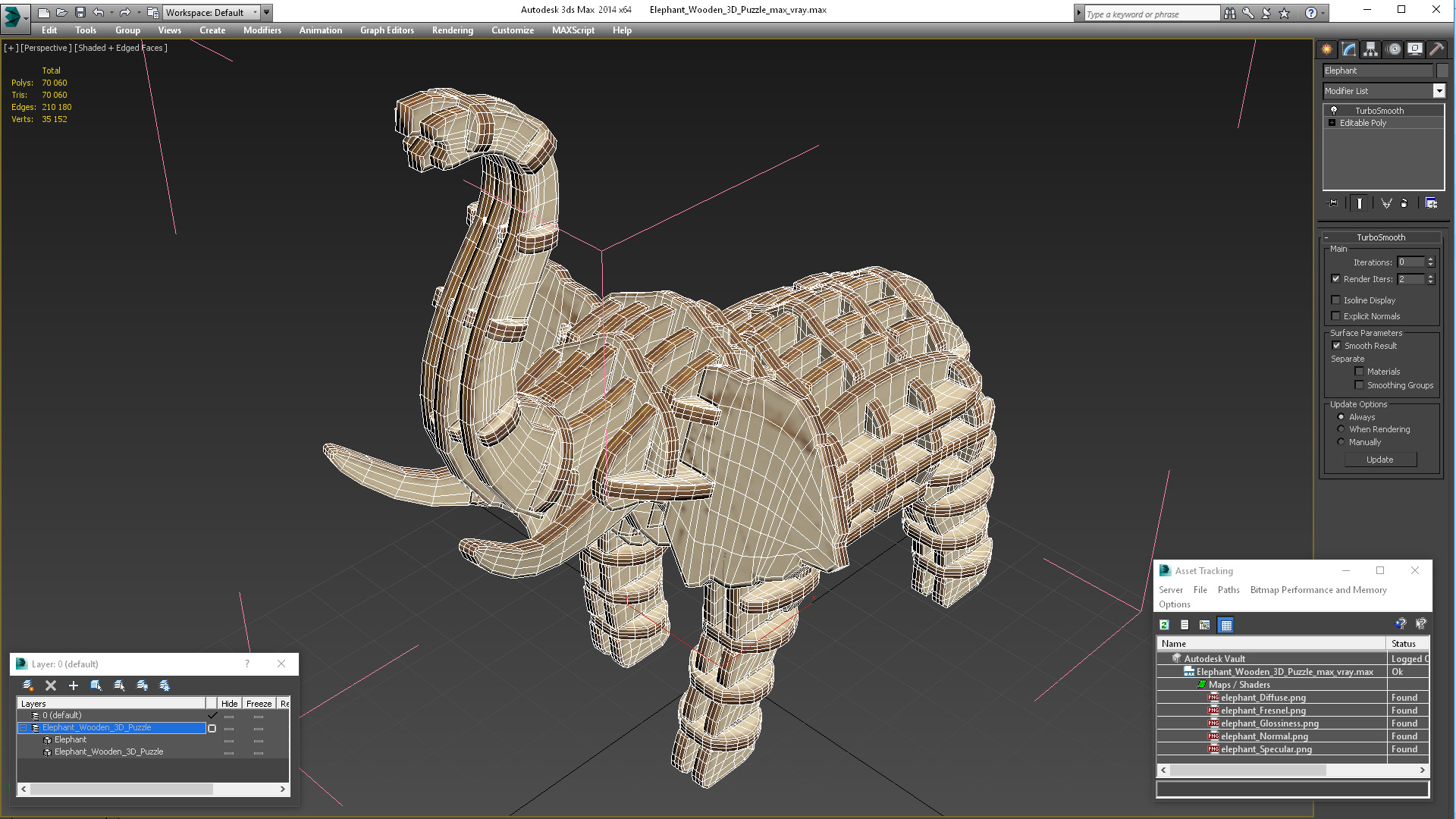Viewport: 1456px width, 819px height.
Task: Click the Status column header
Action: tap(1407, 644)
